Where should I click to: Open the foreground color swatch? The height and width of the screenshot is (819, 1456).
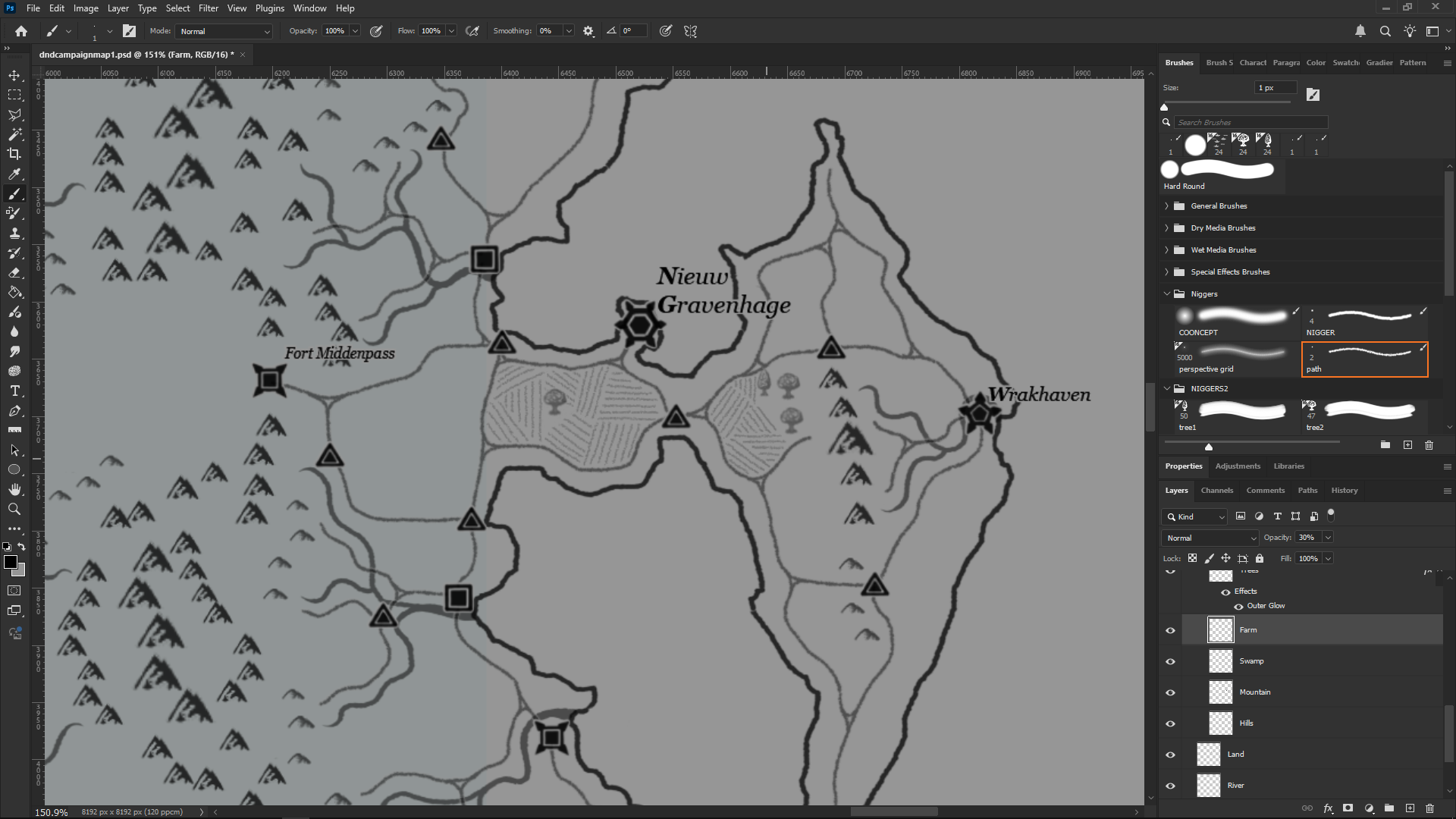(x=10, y=562)
